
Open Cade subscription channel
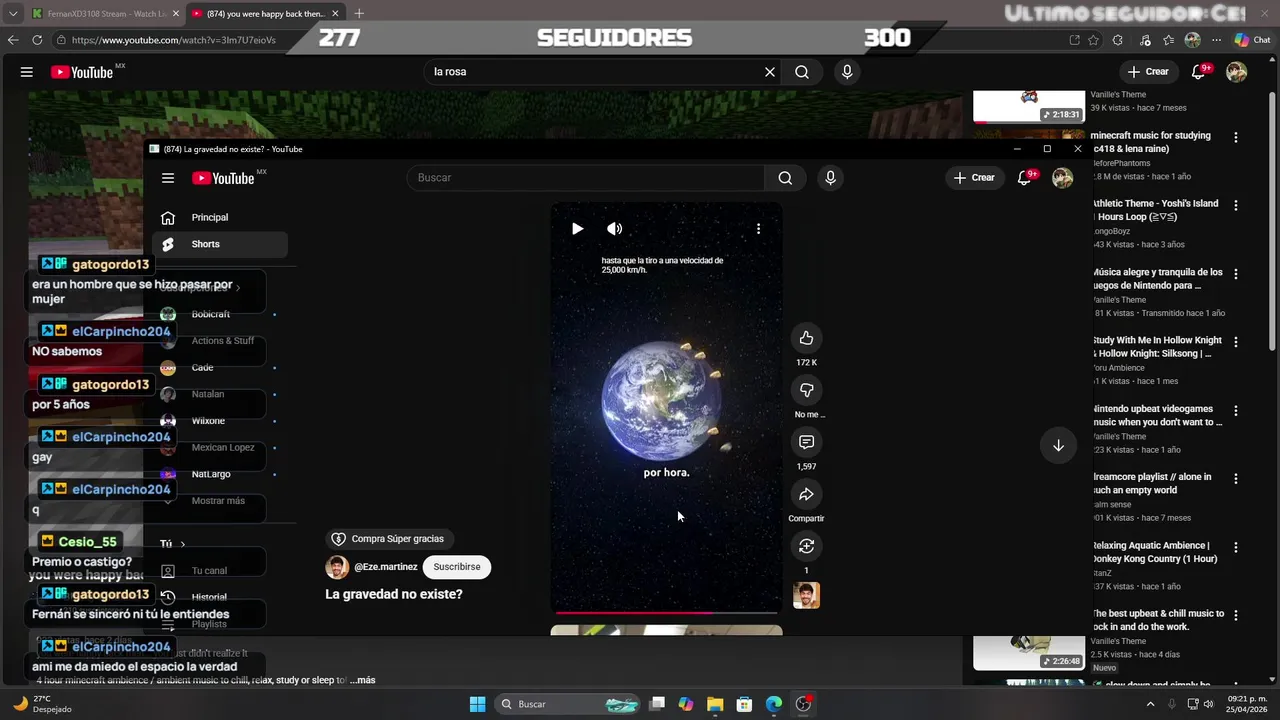click(220, 367)
